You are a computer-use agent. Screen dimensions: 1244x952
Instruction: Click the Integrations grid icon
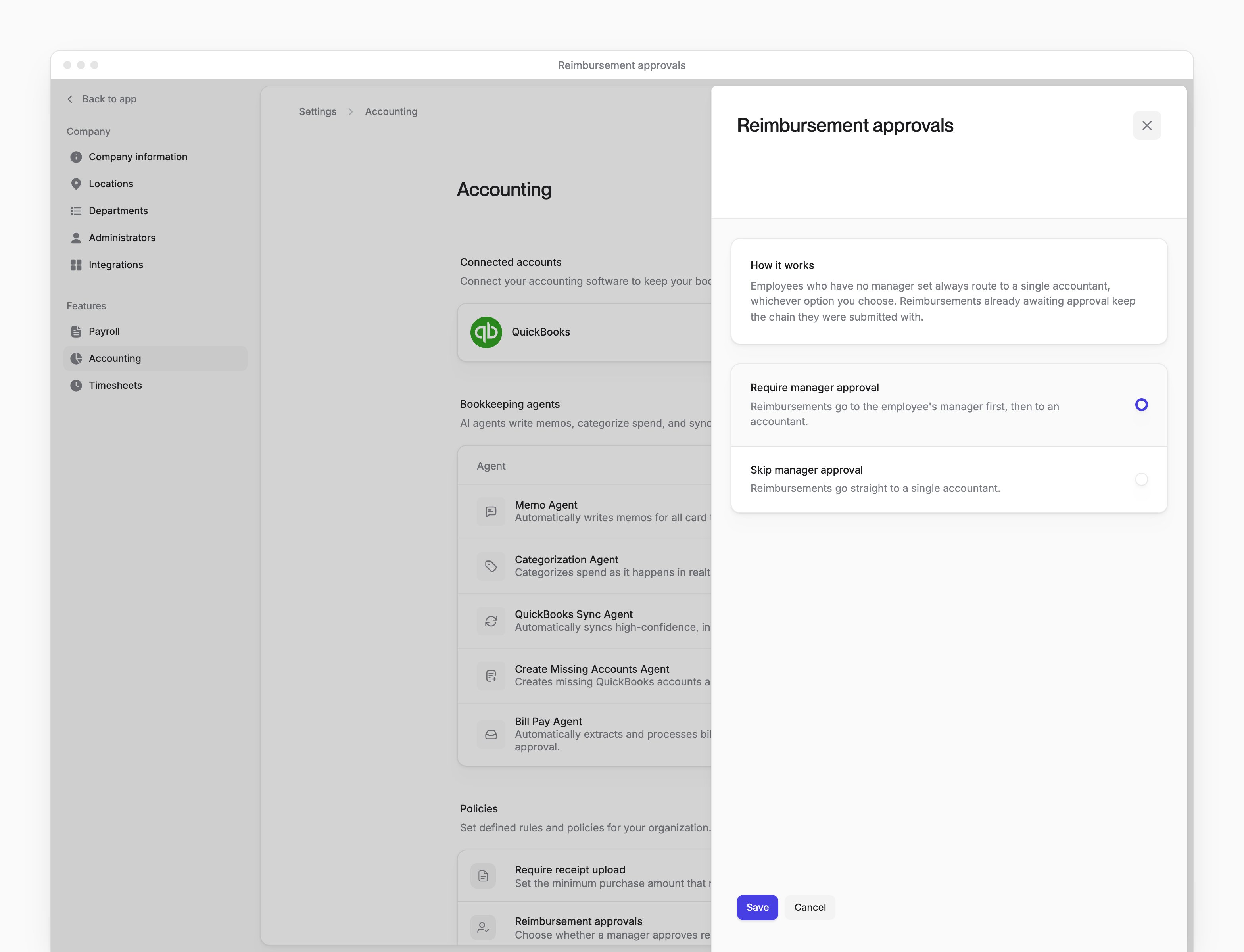tap(76, 265)
